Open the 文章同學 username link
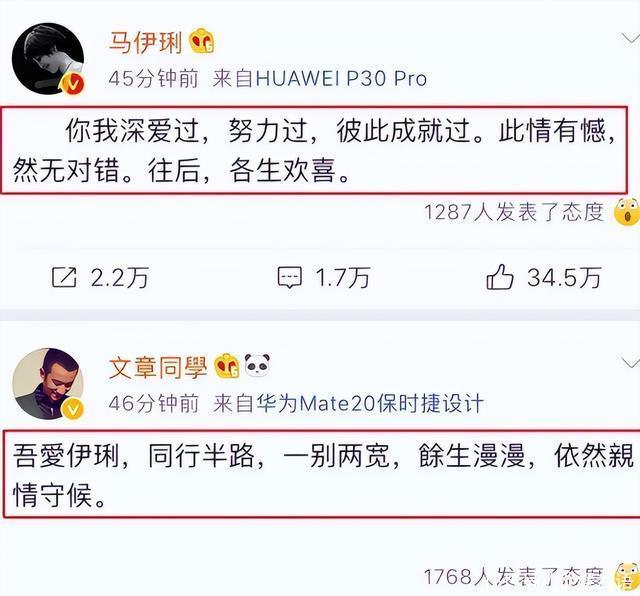The height and width of the screenshot is (596, 640). pos(158,367)
